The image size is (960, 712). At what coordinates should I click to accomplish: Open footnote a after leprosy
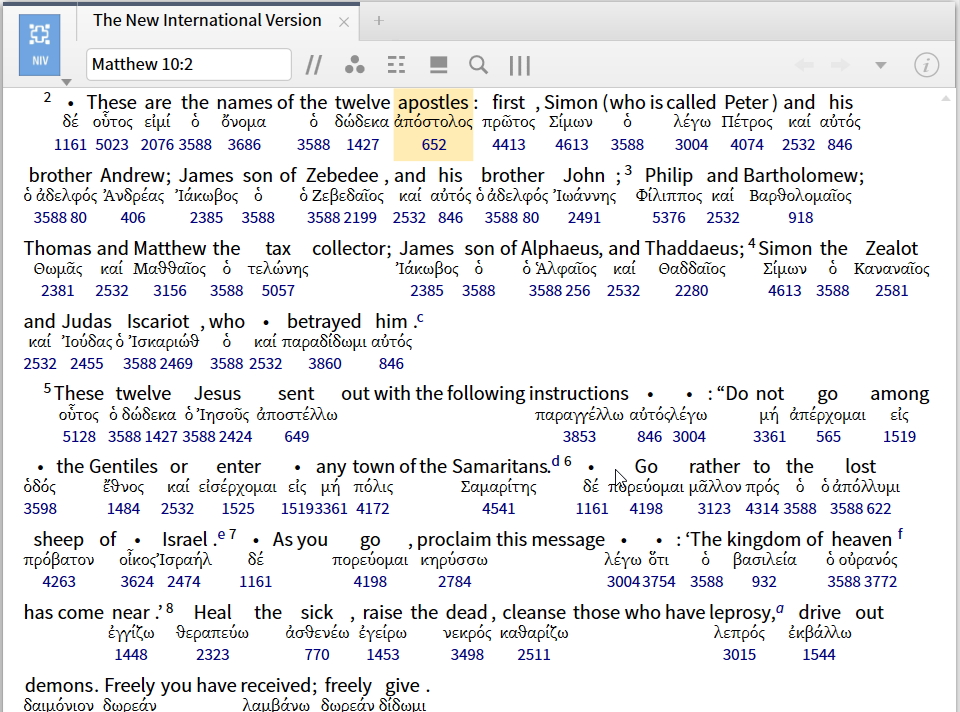780,608
